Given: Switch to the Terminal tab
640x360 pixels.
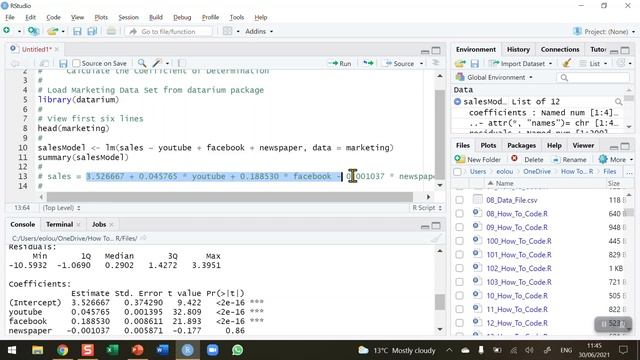Looking at the screenshot, I should tap(59, 224).
